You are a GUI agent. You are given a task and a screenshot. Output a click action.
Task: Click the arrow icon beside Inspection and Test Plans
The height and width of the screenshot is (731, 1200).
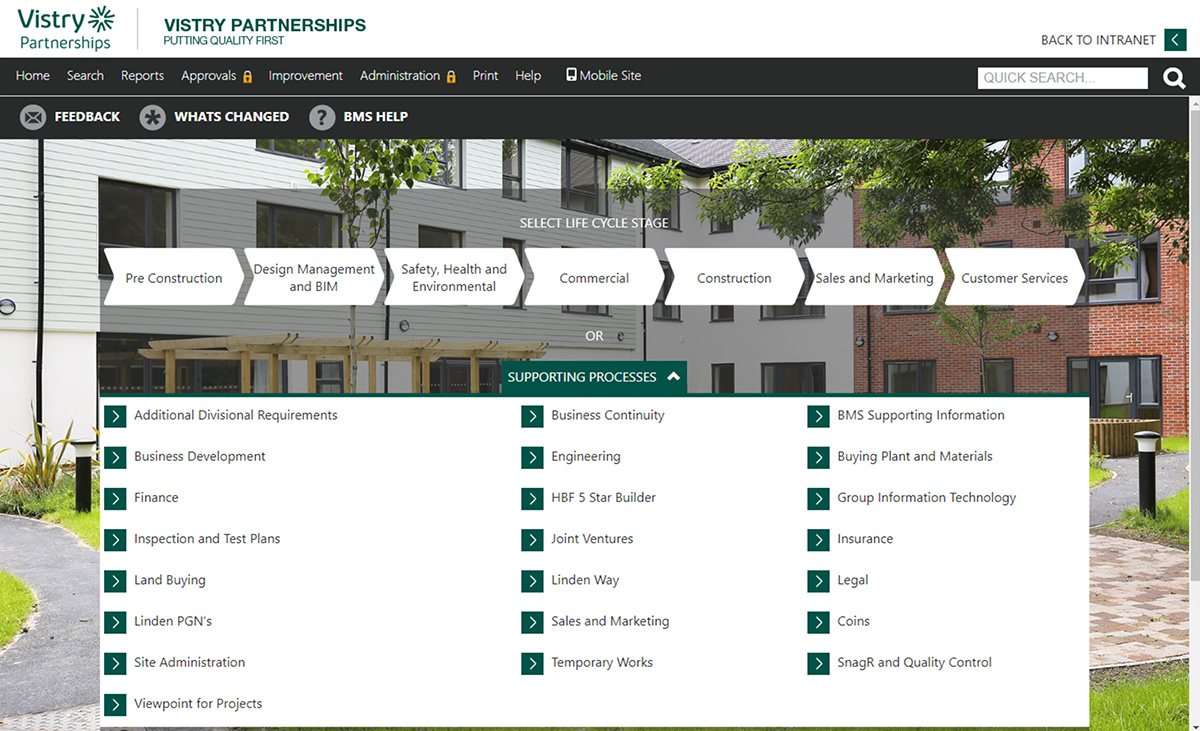[115, 539]
